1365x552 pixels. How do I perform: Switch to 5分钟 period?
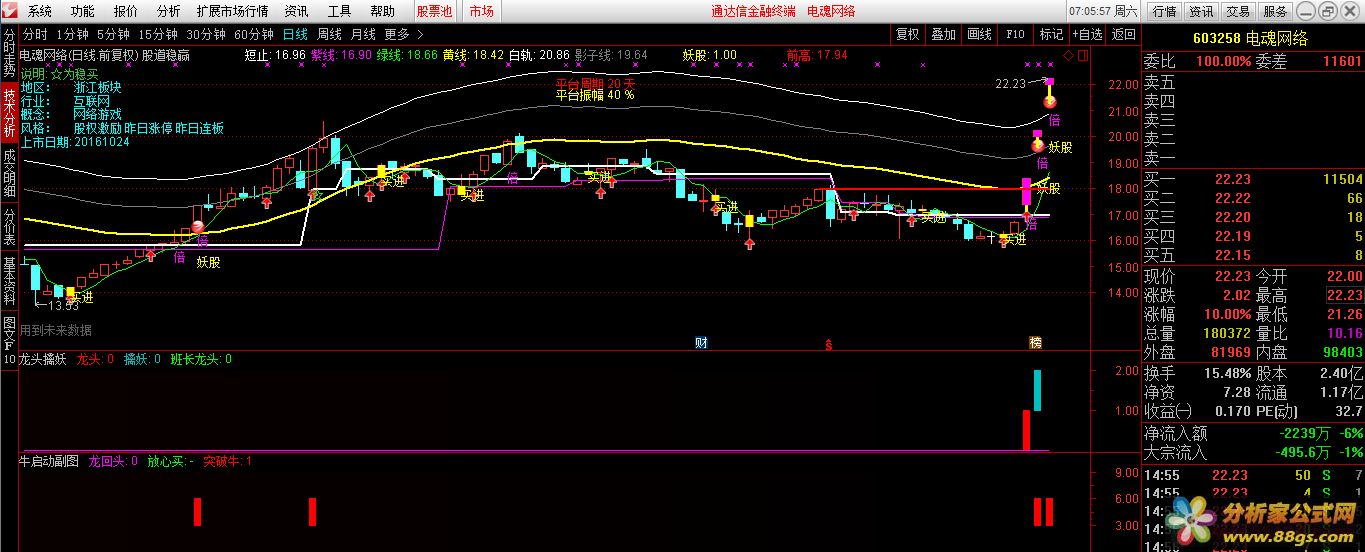(113, 34)
